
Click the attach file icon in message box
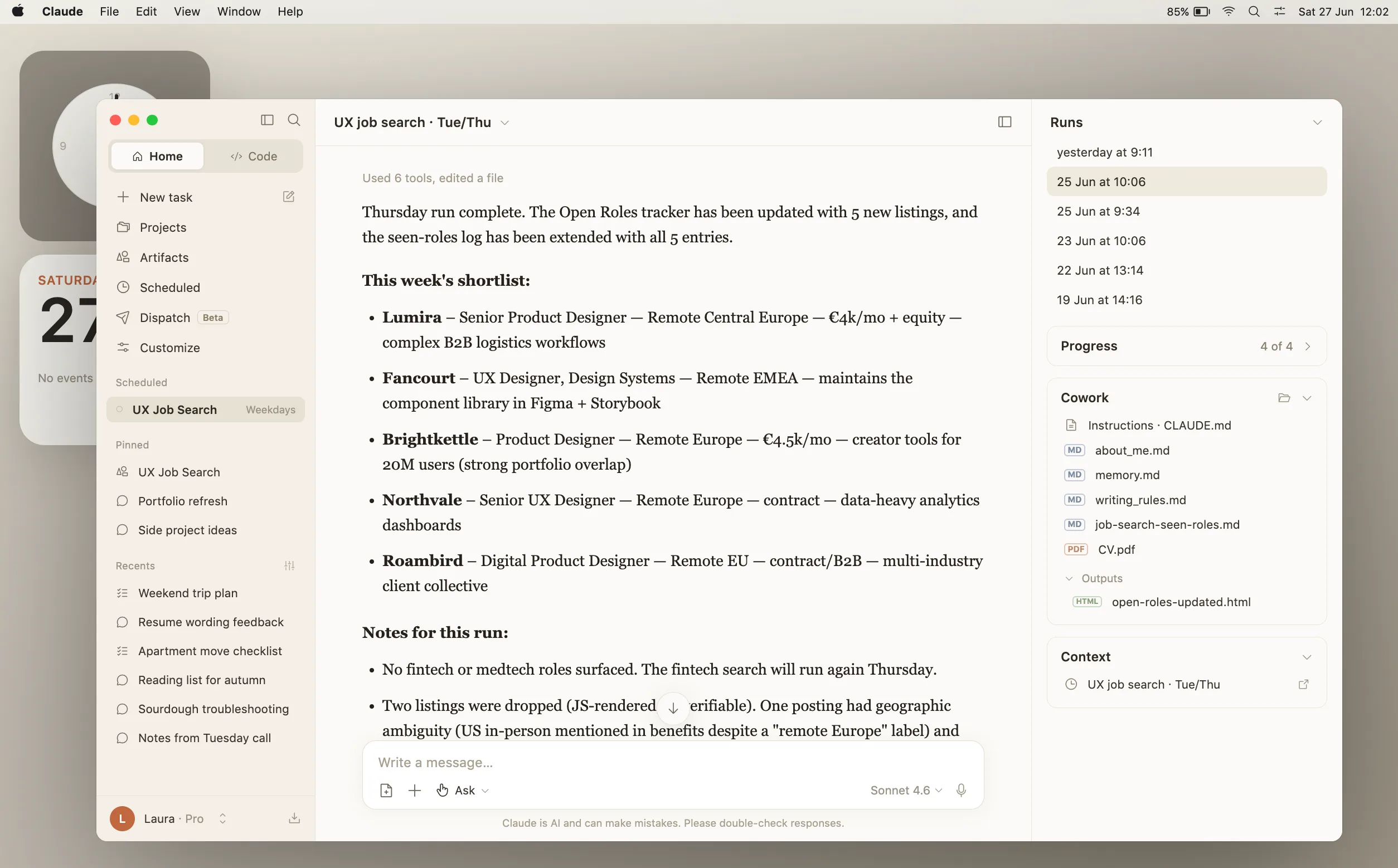point(386,791)
